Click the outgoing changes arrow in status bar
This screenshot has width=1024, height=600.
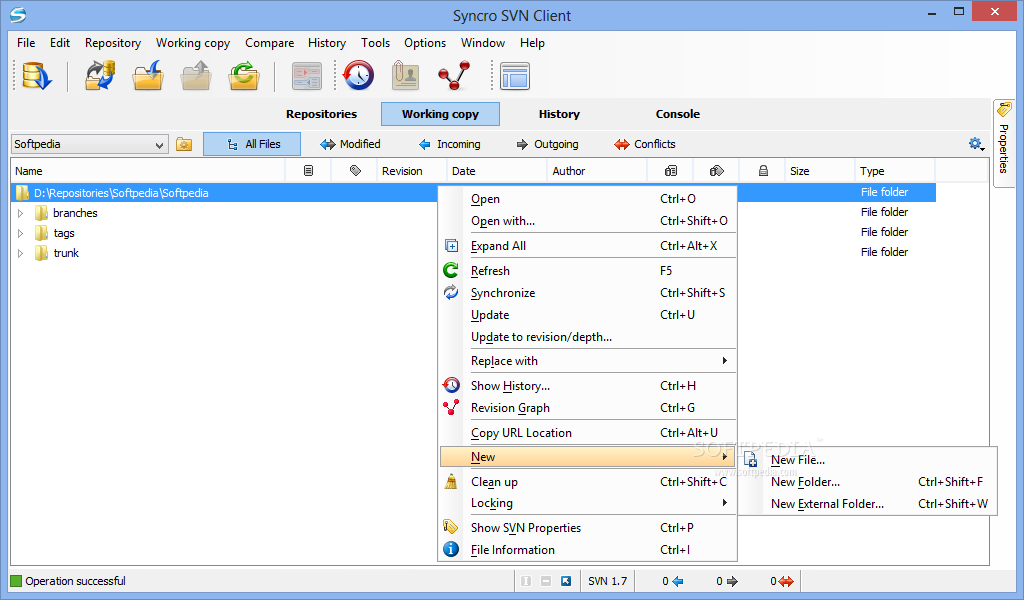click(732, 581)
